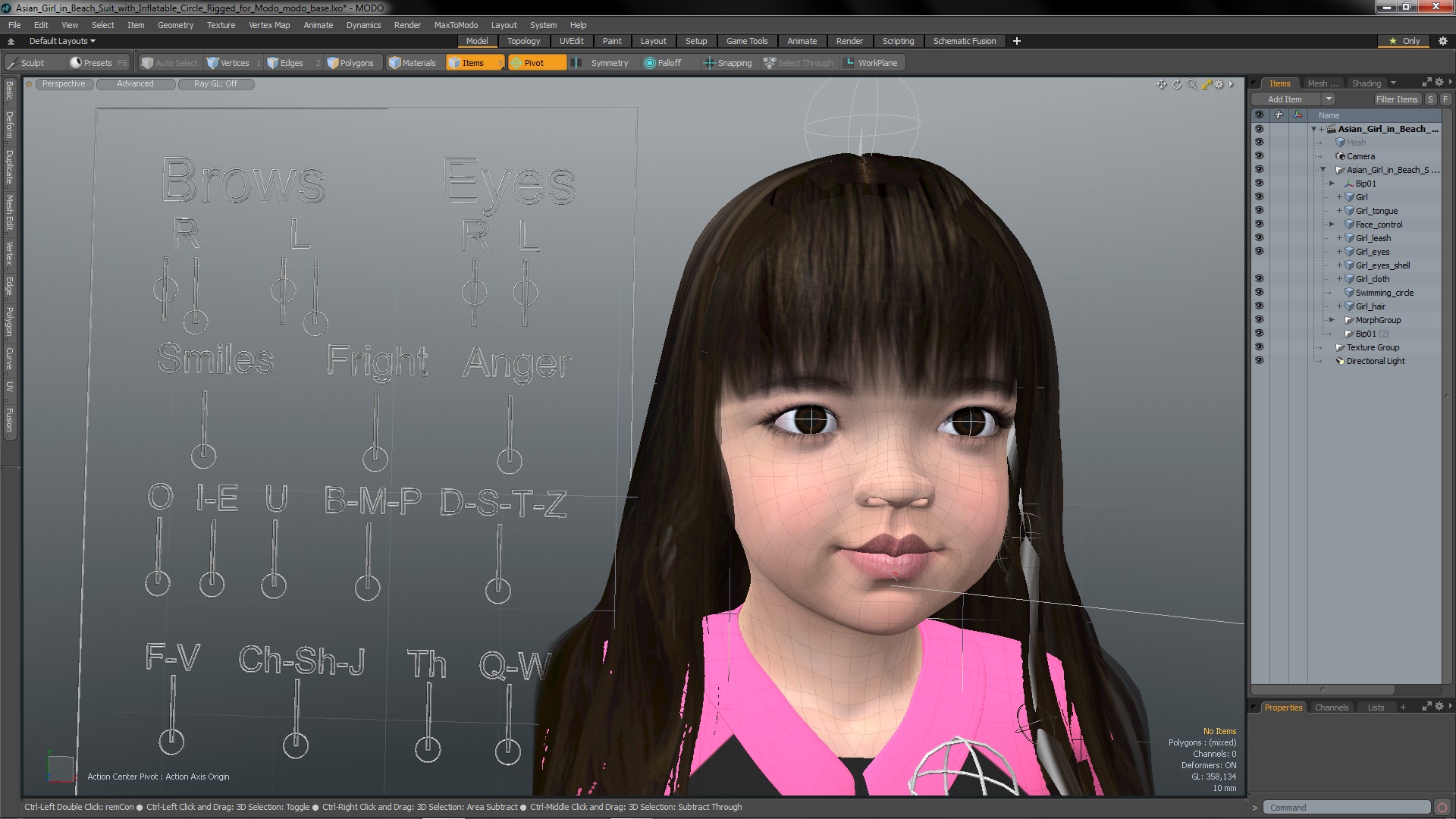This screenshot has height=819, width=1456.
Task: Collapse the Asian_Girl_in_Beach_S group folder
Action: tap(1323, 170)
